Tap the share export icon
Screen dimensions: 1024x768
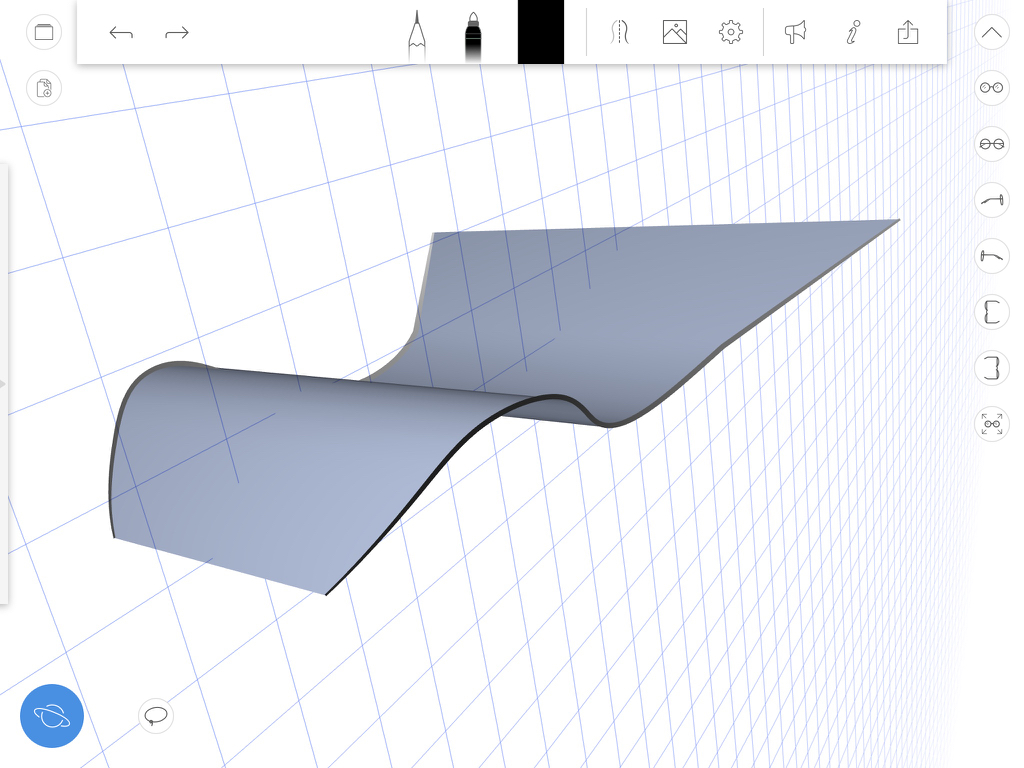pyautogui.click(x=908, y=33)
